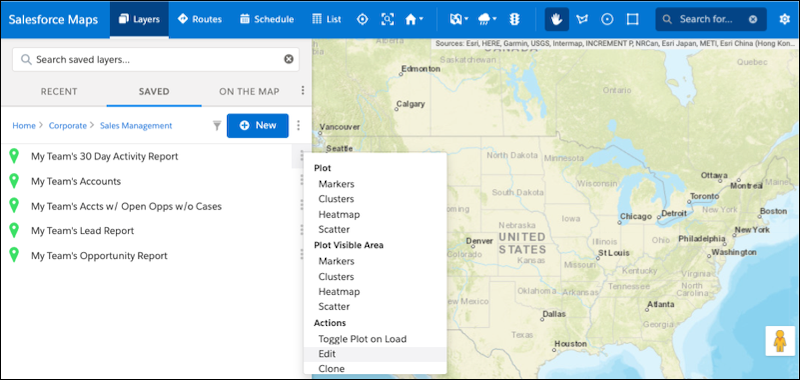Screen dimensions: 800x380
Task: Select My Team's Accts w/ Open Opps layer
Action: [127, 206]
